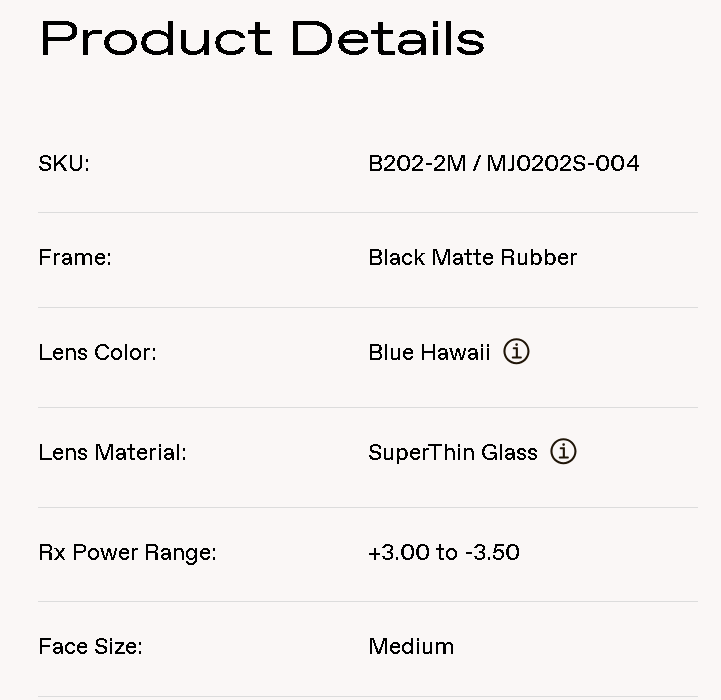
Task: Click the Lens Color label
Action: point(97,352)
